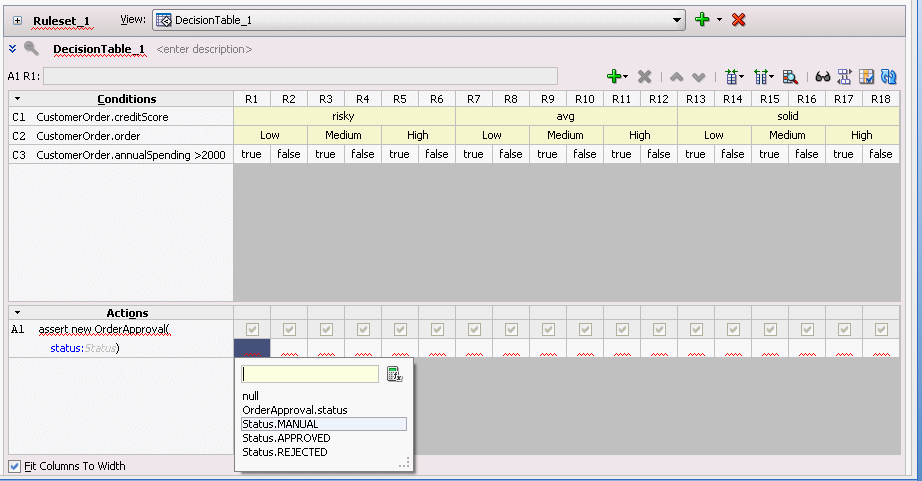Click the gray move-down arrow icon
This screenshot has height=481, width=922.
pos(698,77)
